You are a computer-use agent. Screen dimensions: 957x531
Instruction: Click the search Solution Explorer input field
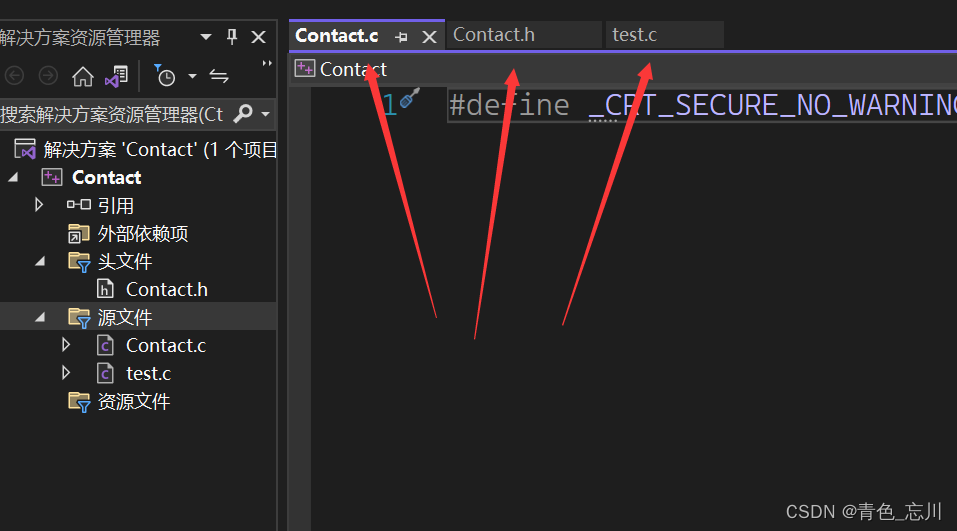[113, 114]
